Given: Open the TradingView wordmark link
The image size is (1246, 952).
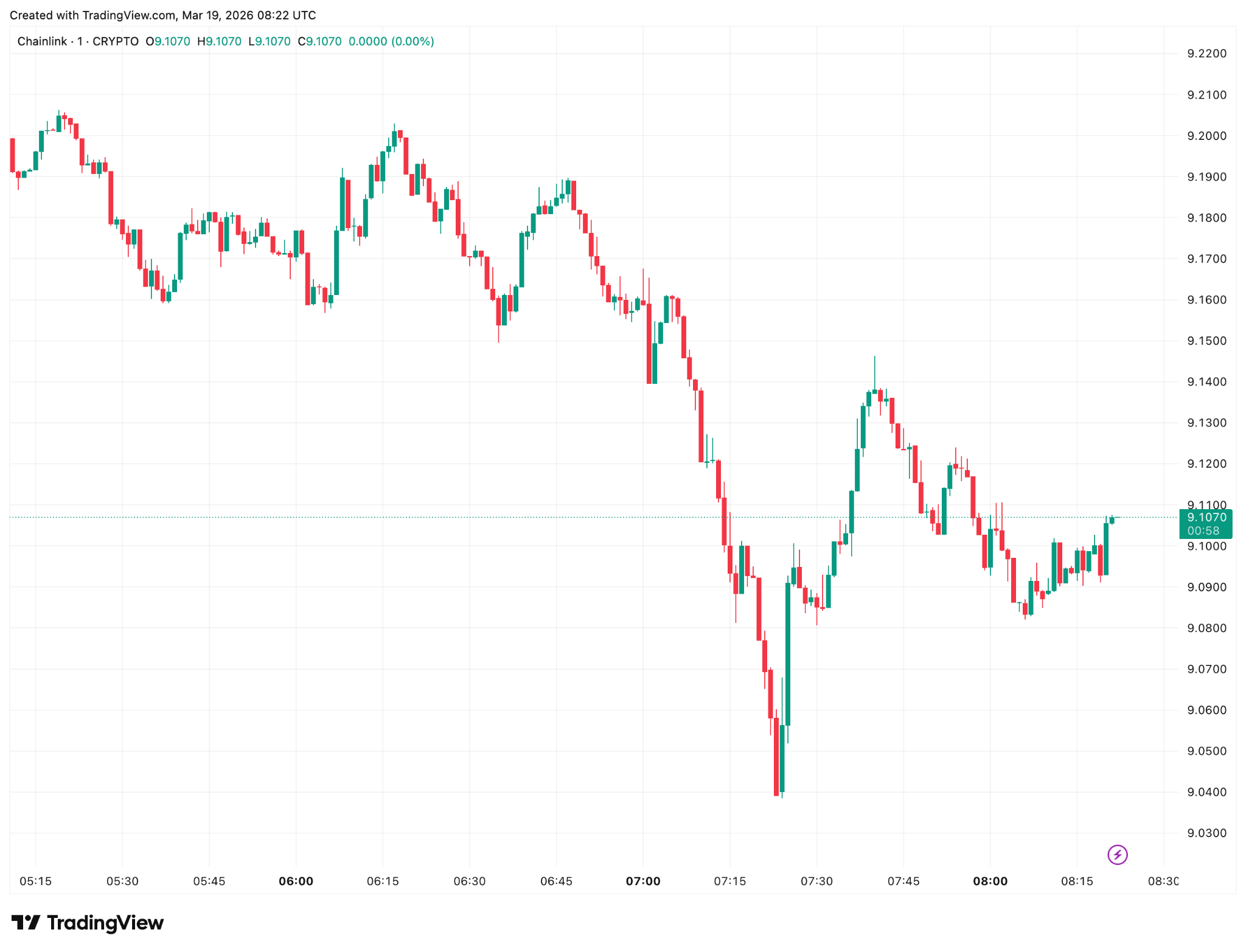Looking at the screenshot, I should tap(105, 923).
